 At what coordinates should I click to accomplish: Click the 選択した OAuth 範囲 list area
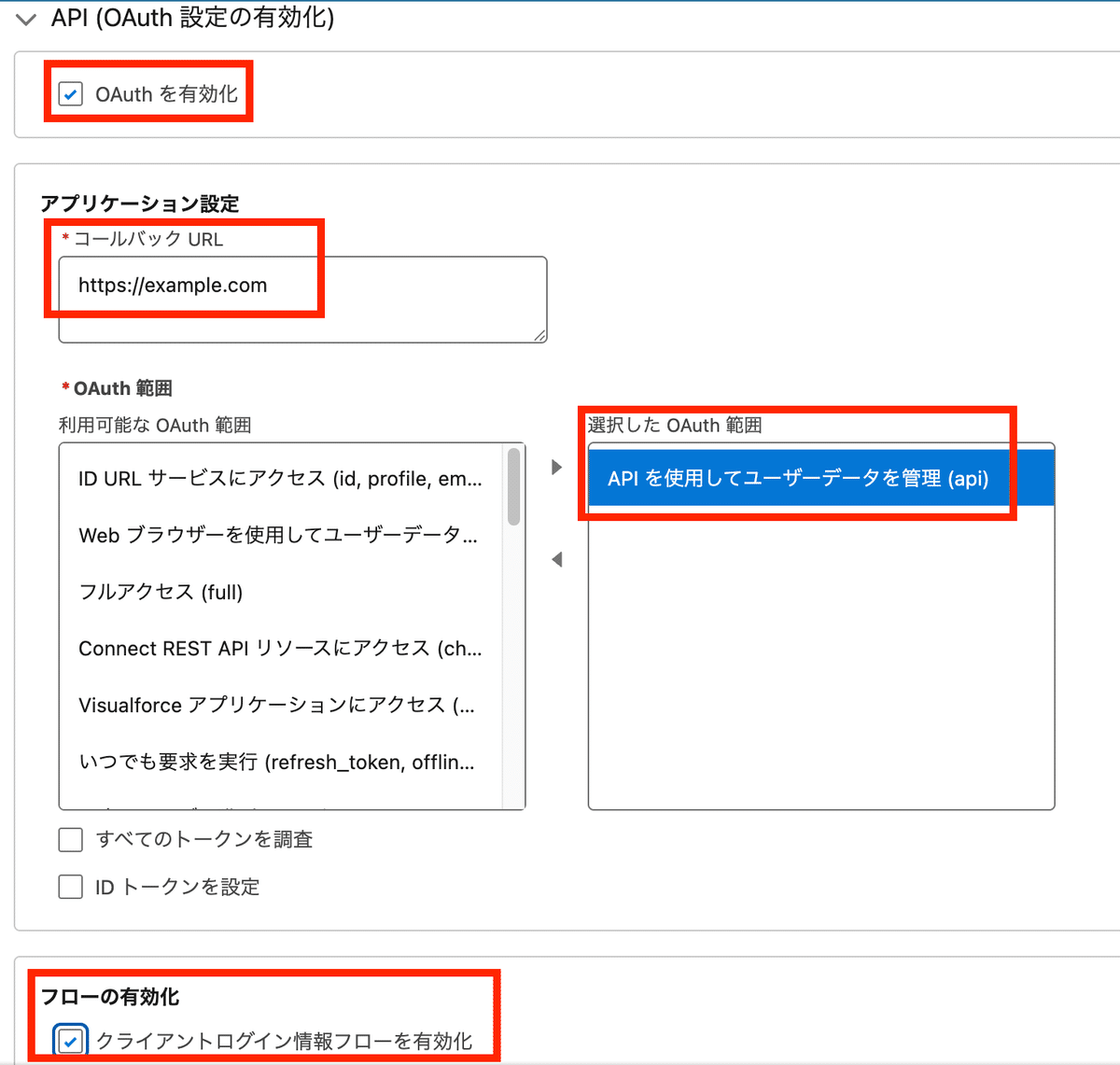click(819, 653)
